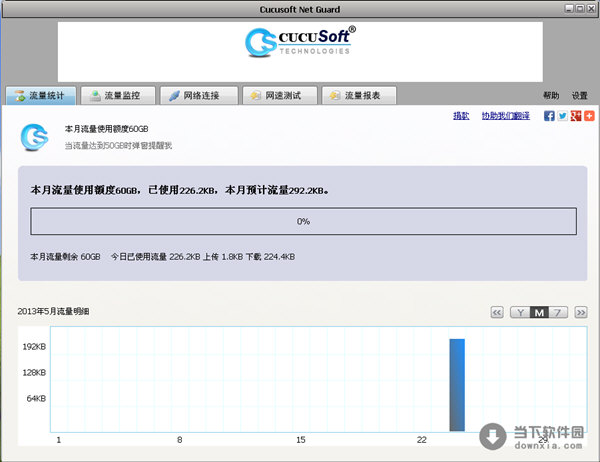Click the Cucusoft logo beside quota text

pos(34,137)
